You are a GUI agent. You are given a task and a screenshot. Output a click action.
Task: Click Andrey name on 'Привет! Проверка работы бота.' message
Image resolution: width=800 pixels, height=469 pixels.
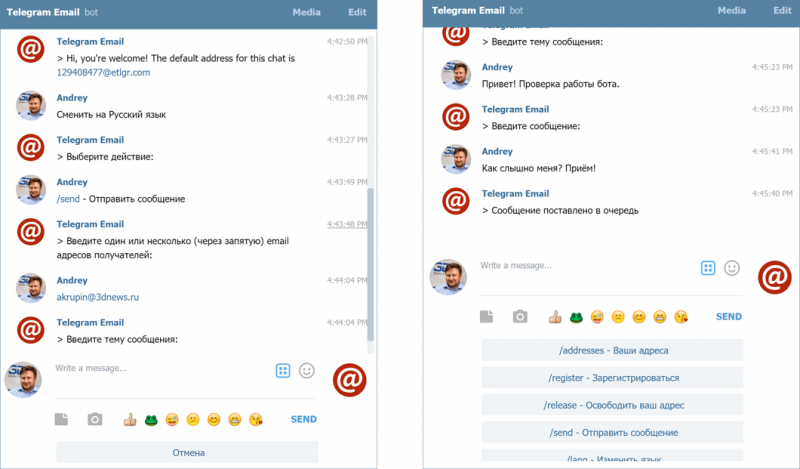(x=497, y=67)
